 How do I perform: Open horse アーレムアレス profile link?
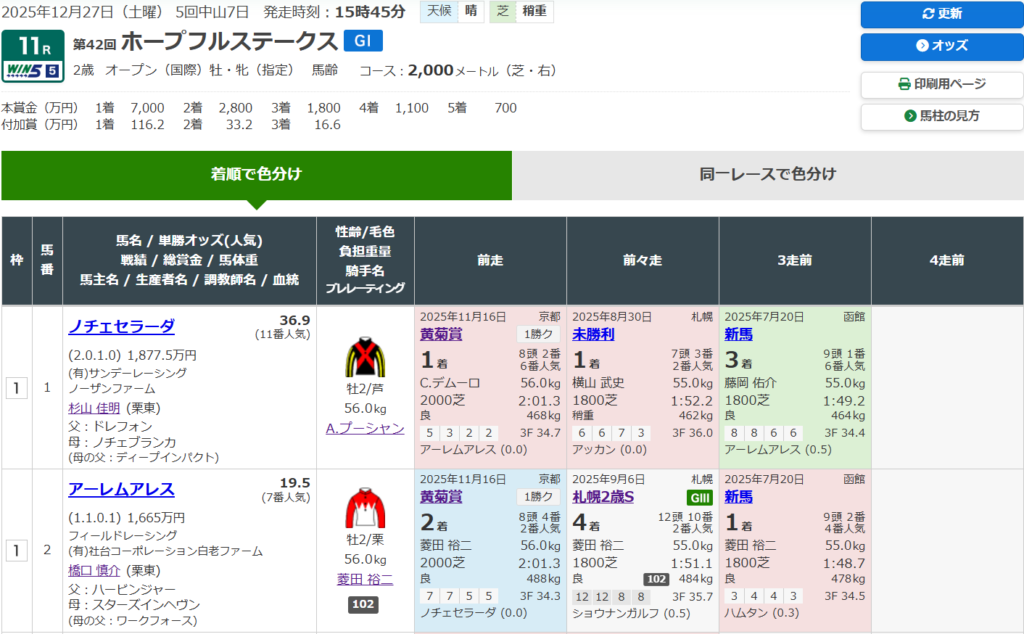point(121,489)
